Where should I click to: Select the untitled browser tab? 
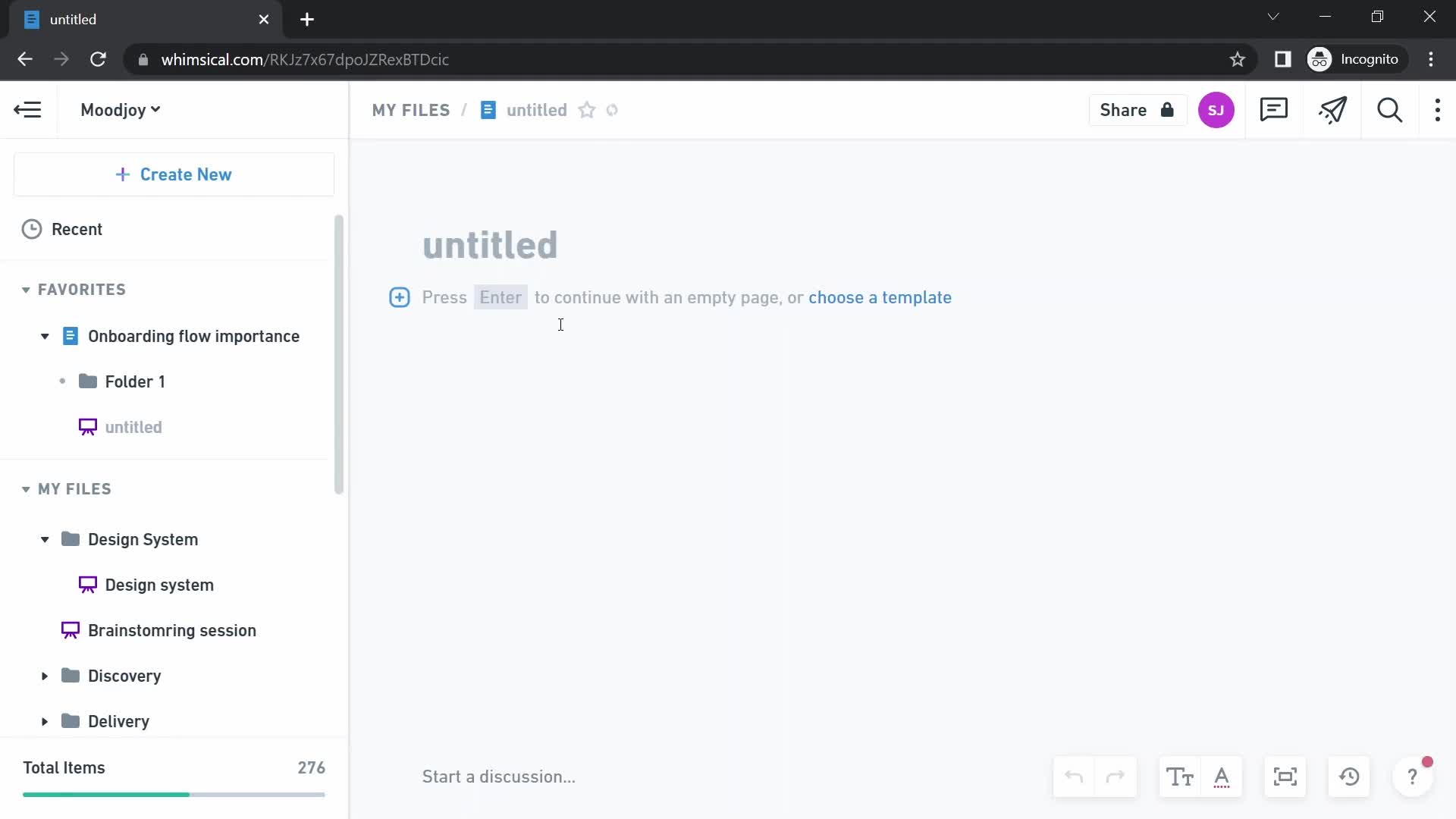tap(144, 20)
